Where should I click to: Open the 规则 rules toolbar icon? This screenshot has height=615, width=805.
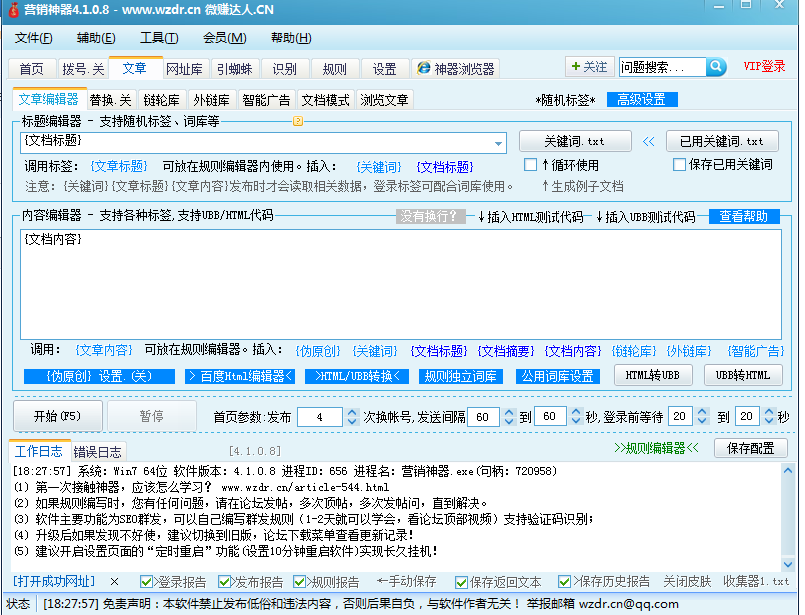[334, 68]
